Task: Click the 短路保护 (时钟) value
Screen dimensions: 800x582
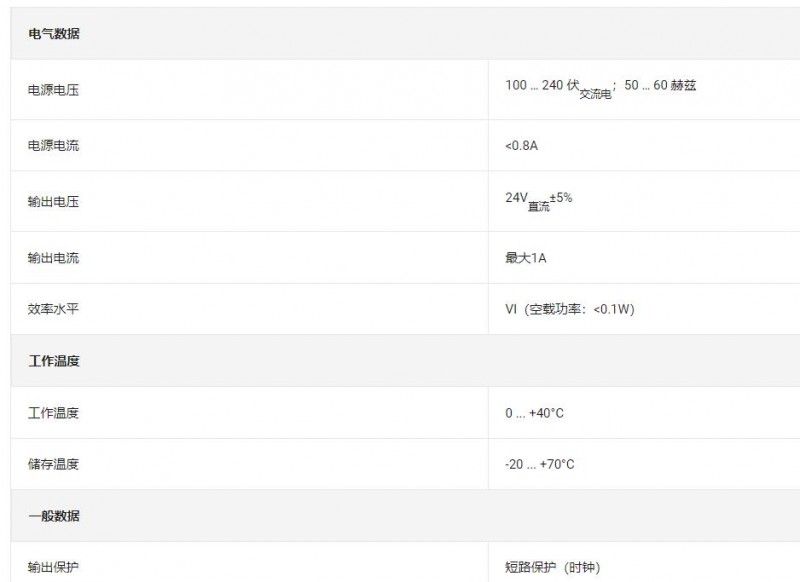Action: (553, 567)
